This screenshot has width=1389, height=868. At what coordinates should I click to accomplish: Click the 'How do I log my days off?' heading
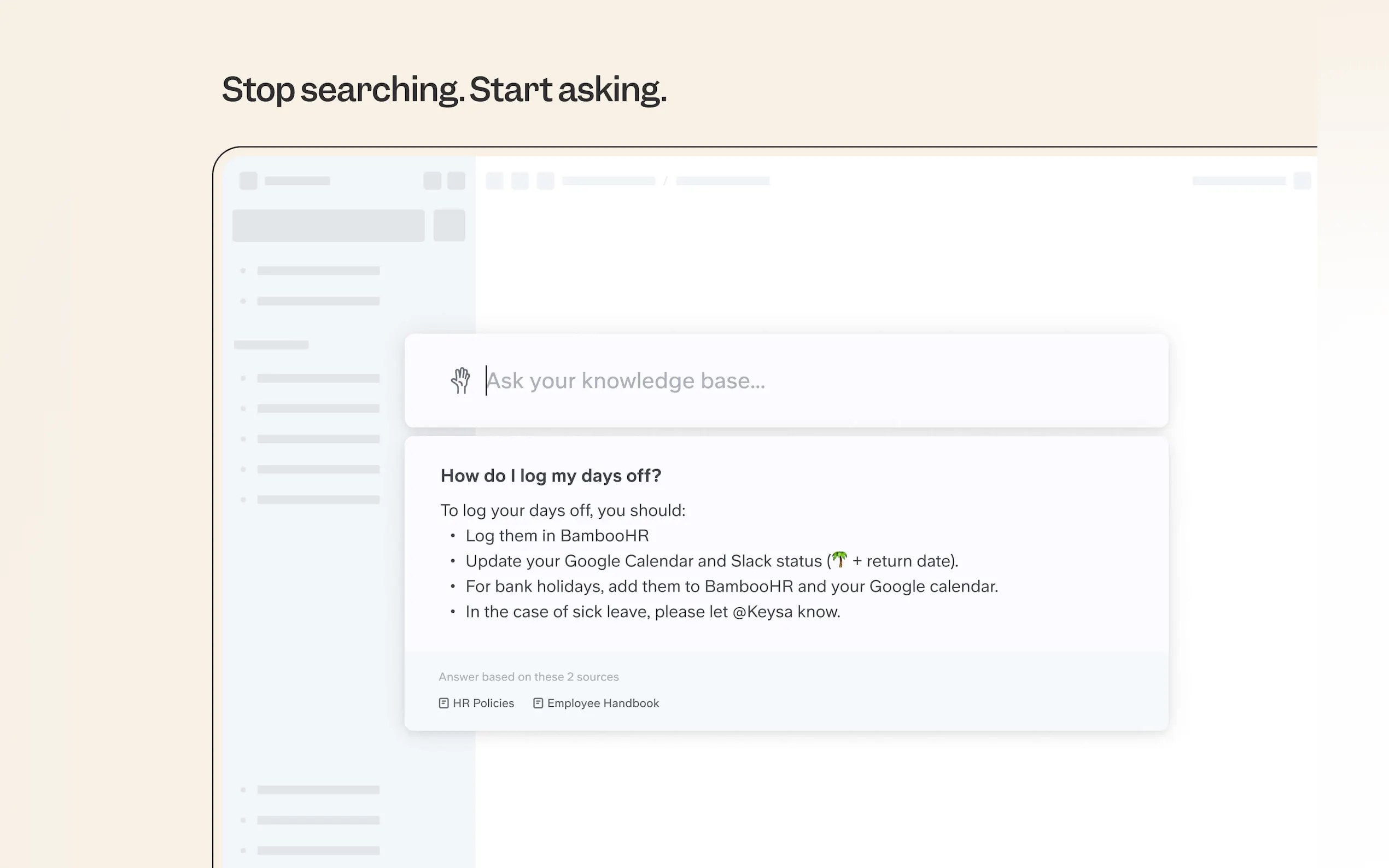tap(550, 476)
